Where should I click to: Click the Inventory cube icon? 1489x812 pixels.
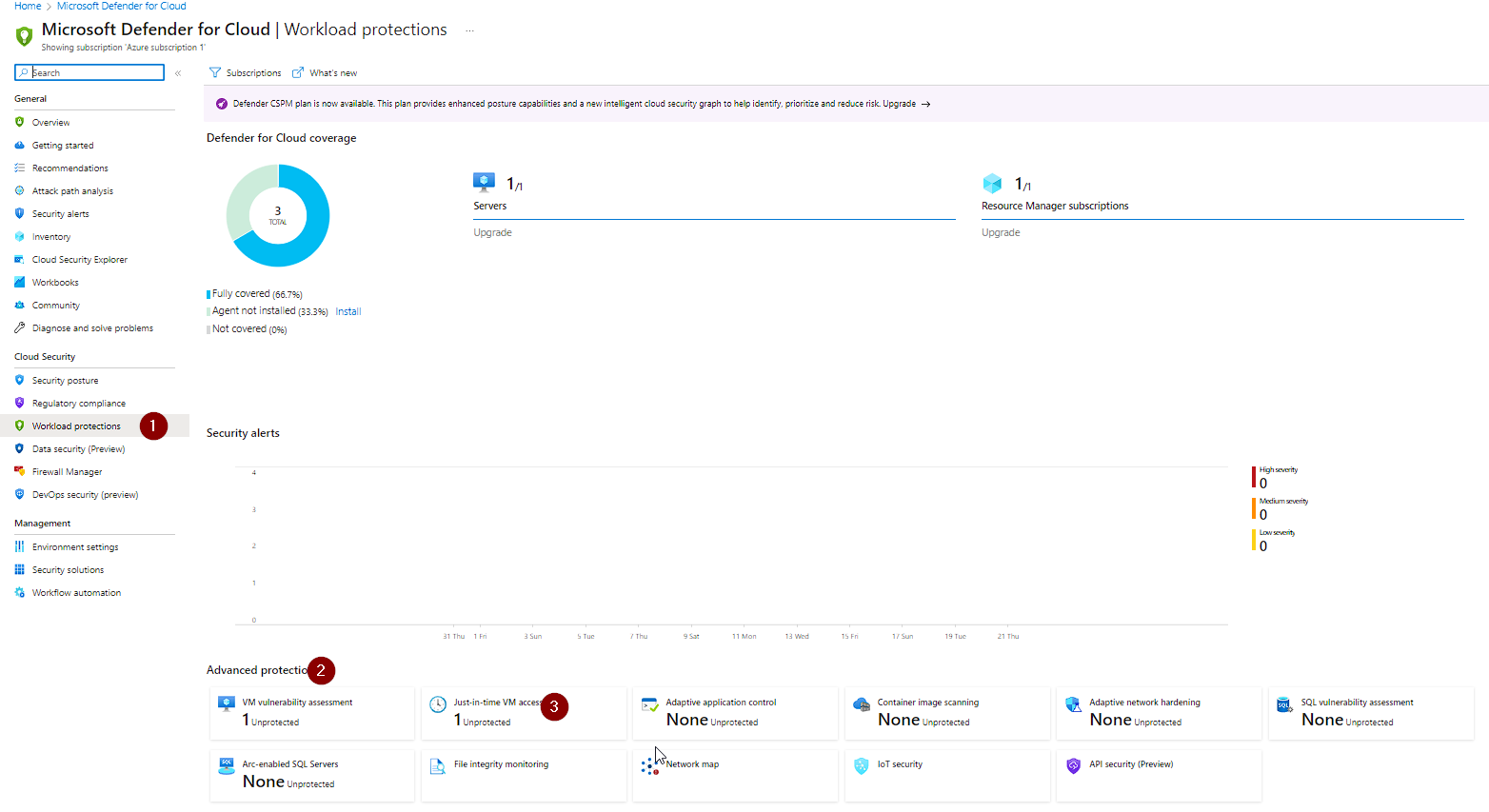(x=19, y=236)
